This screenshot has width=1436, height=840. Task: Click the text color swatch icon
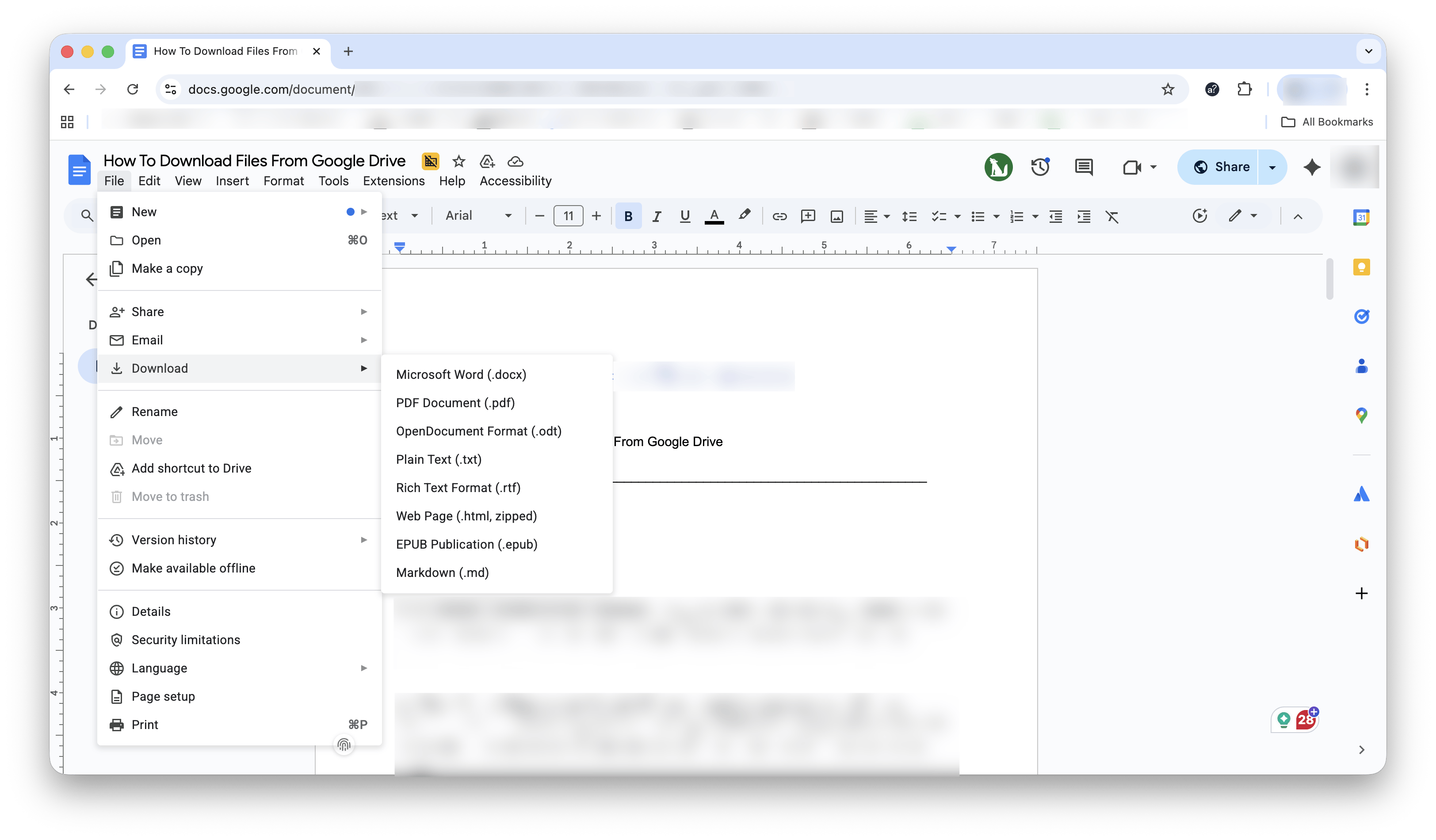[x=714, y=216]
